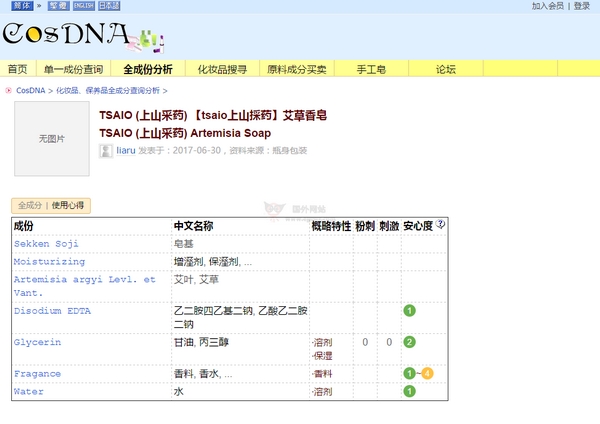Click the 加入会员 link
Viewport: 600px width, 424px height.
547,6
